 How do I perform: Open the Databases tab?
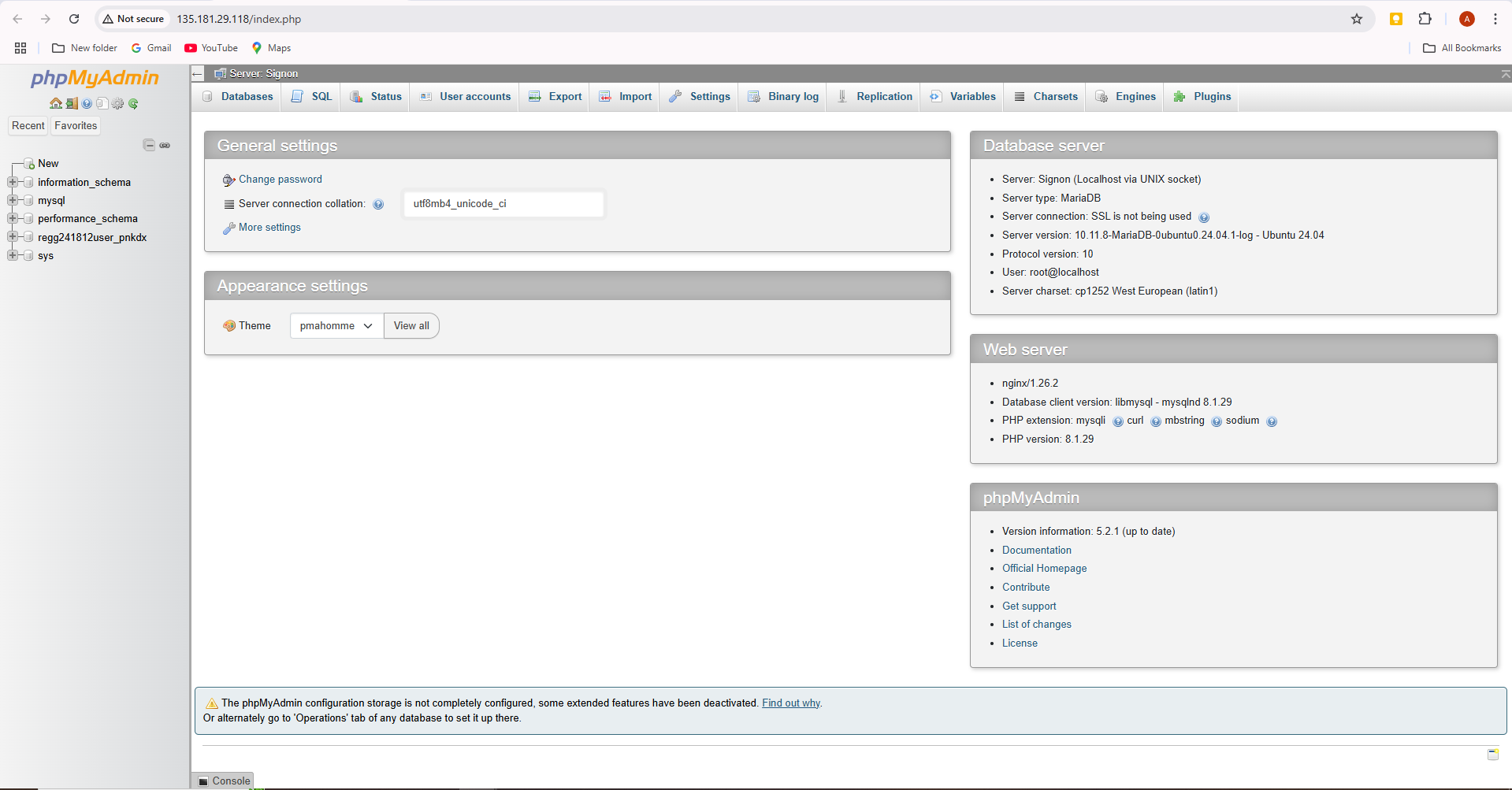[238, 97]
